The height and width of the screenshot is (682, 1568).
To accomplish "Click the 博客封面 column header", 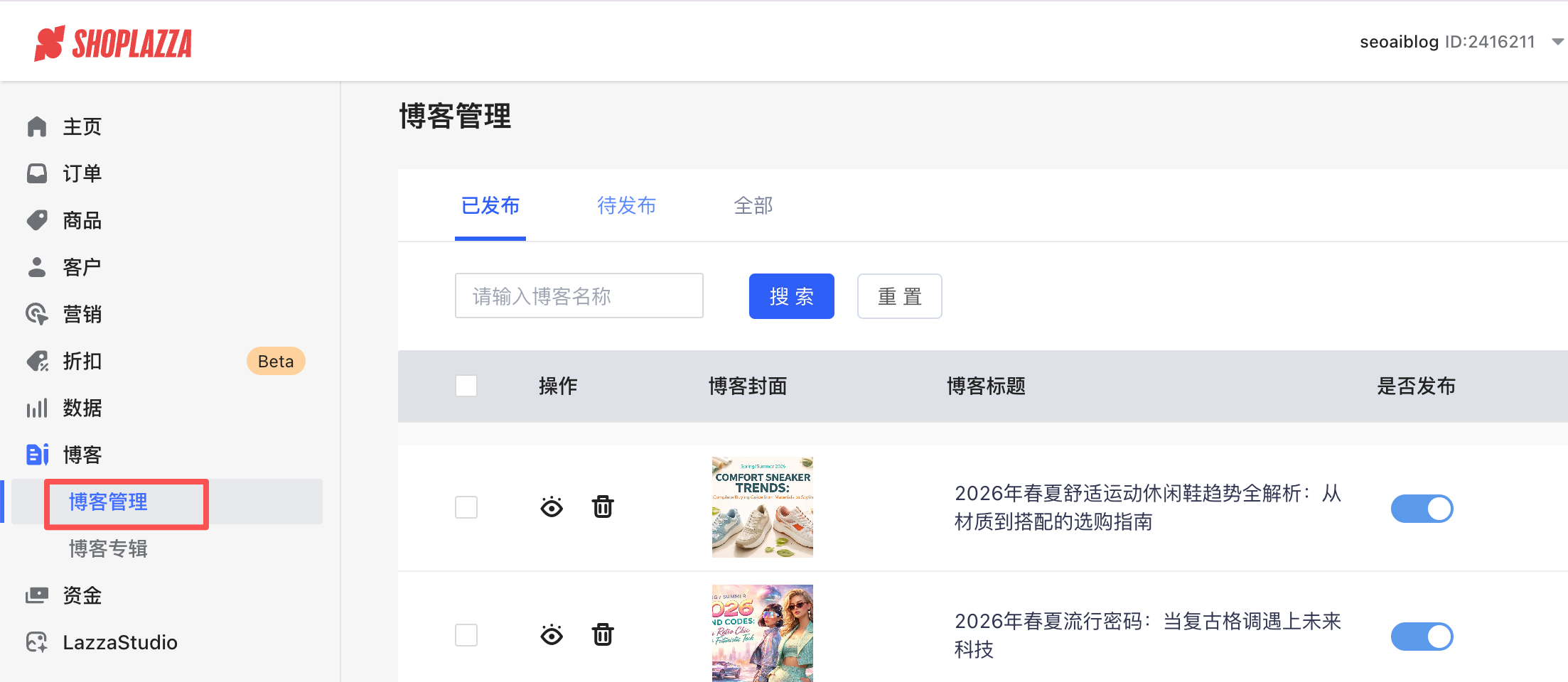I will coord(748,386).
